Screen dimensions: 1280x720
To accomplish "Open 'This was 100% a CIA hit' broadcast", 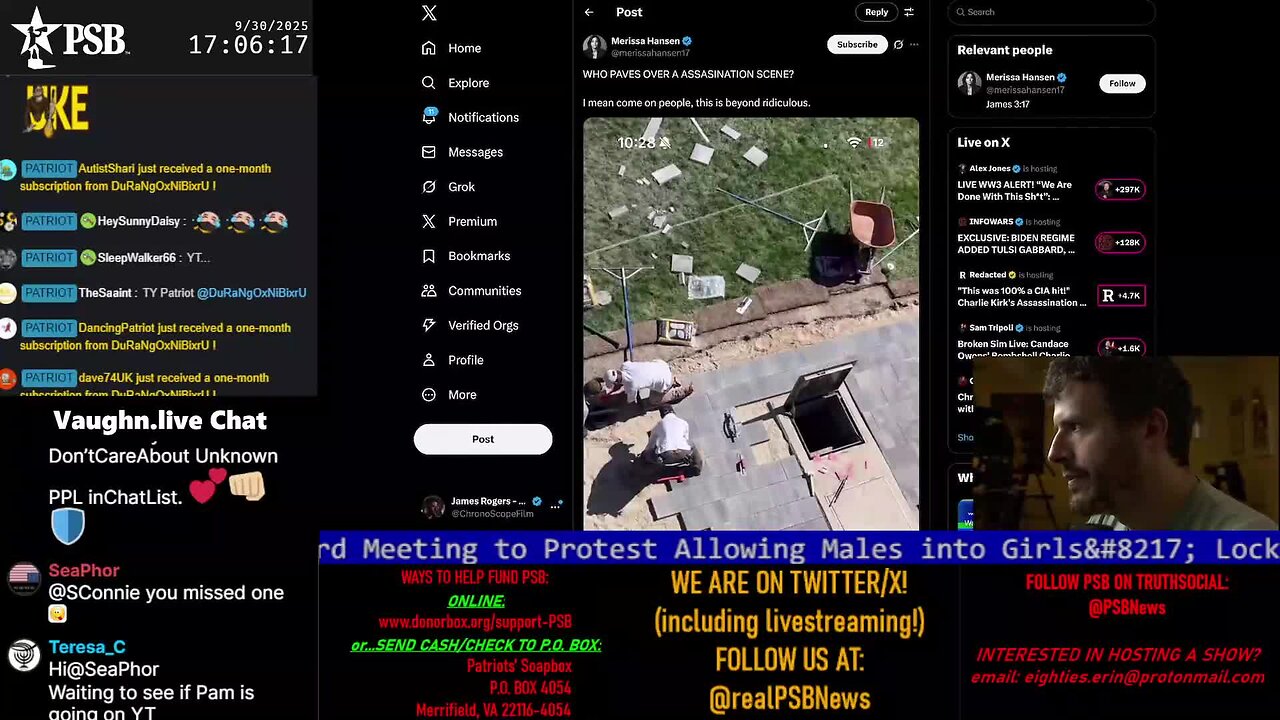I will [x=1022, y=296].
